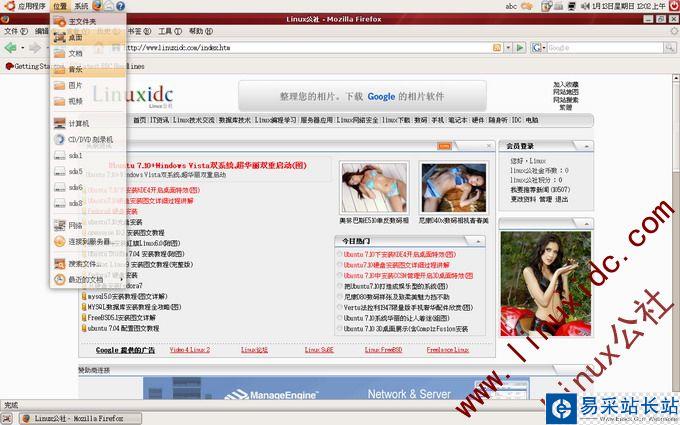
Task: Click the volume speaker icon in panel
Action: pyautogui.click(x=585, y=6)
